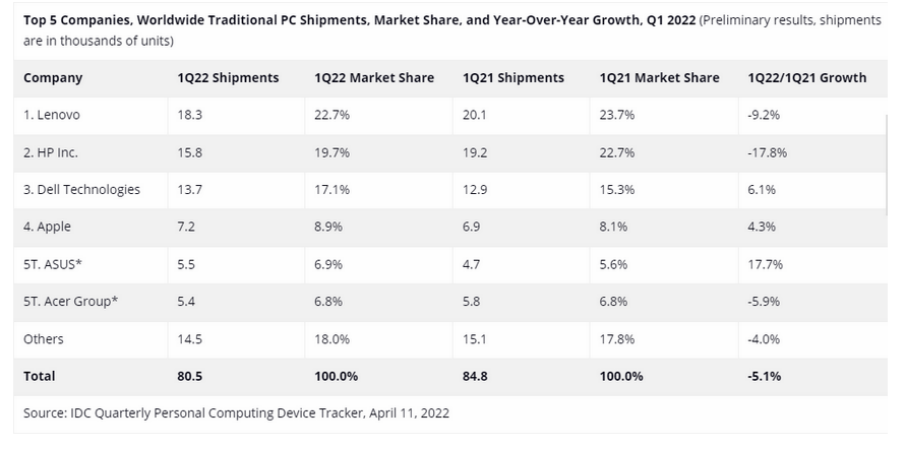The width and height of the screenshot is (908, 449).
Task: Click the 1Q22 Market Share header
Action: (x=374, y=78)
